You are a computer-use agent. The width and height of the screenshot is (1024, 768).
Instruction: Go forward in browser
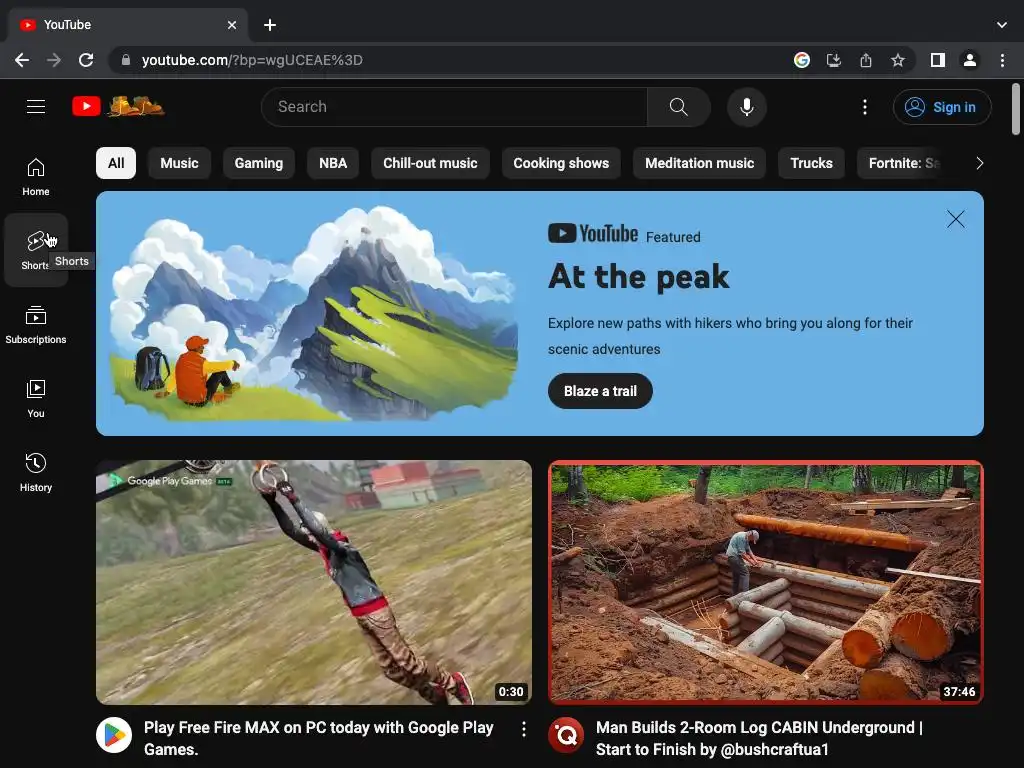(x=54, y=60)
